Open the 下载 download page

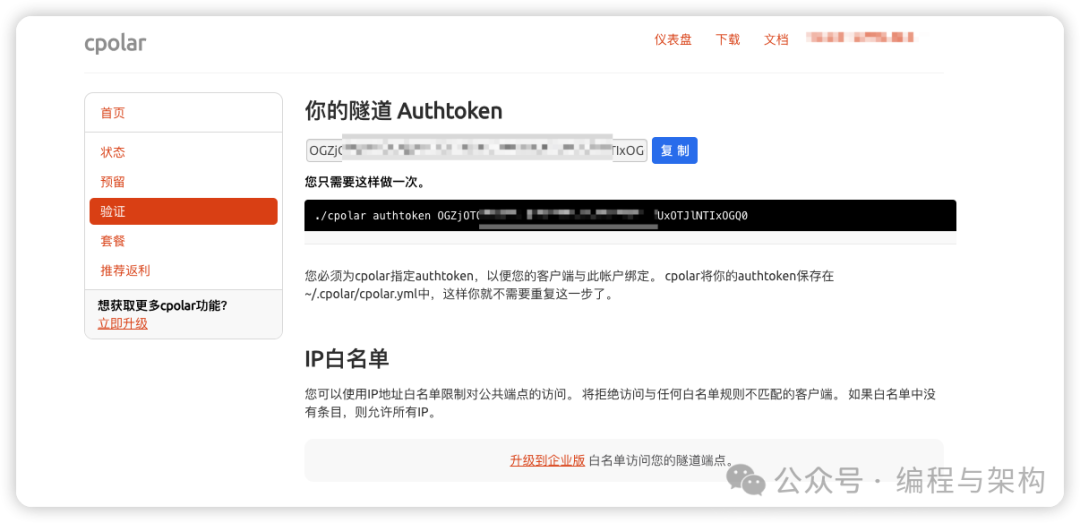(727, 39)
